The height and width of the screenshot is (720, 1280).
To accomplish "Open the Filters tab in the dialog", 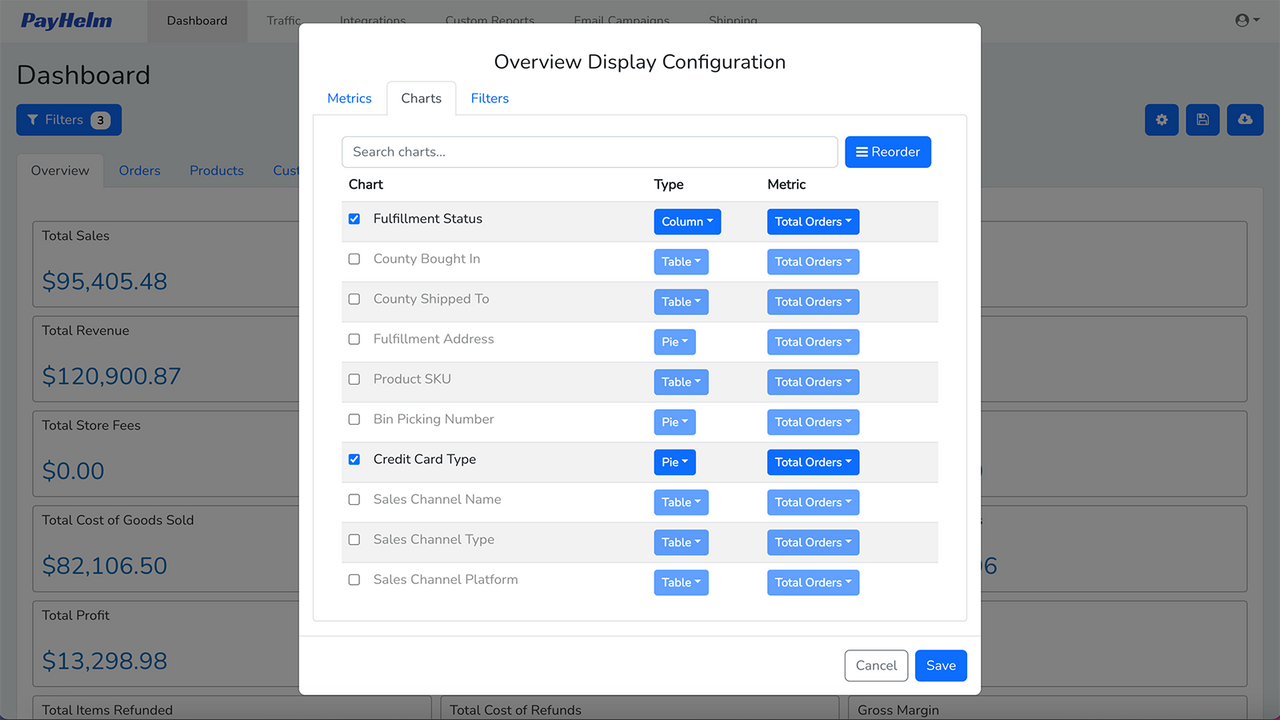I will (x=489, y=98).
